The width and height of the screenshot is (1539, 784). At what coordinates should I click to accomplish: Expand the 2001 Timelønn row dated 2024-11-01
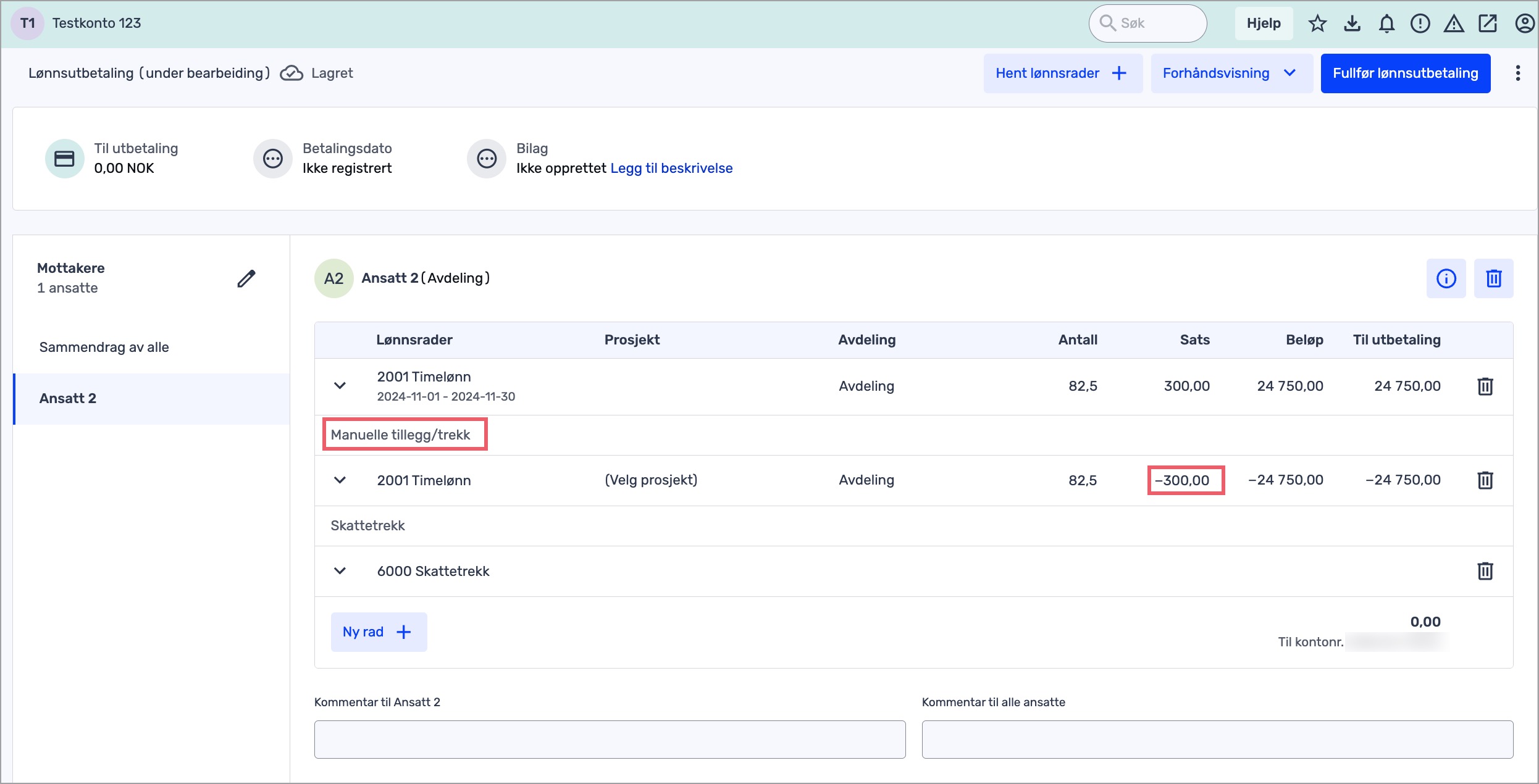(340, 386)
